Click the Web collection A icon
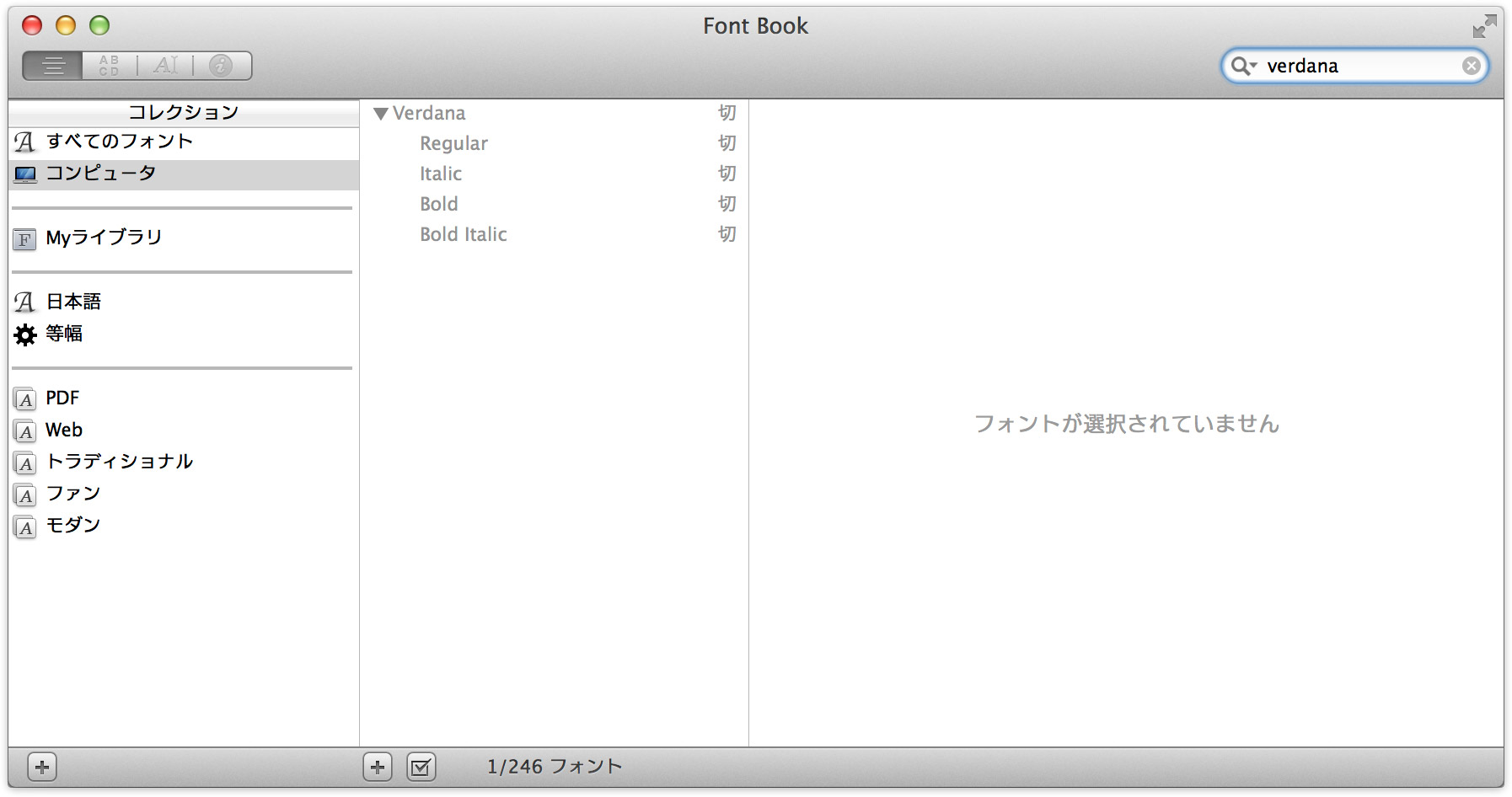1512x797 pixels. click(25, 431)
